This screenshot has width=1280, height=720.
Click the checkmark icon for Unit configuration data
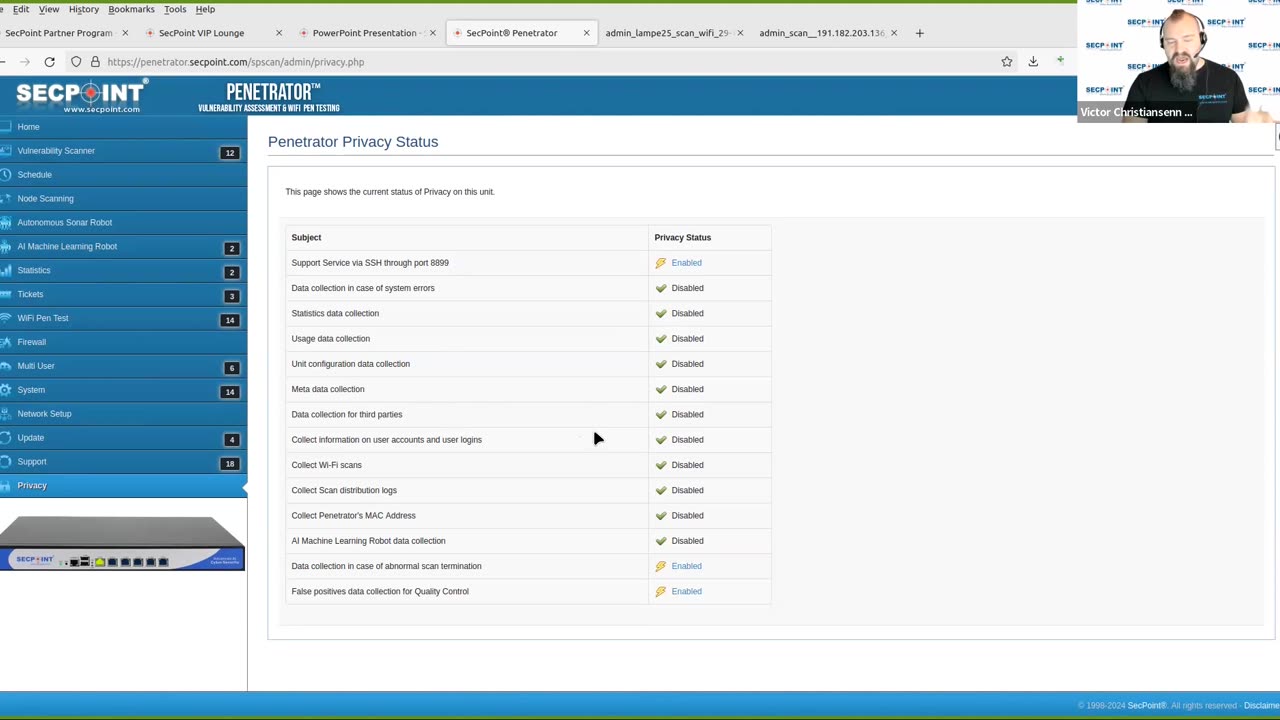[x=660, y=364]
